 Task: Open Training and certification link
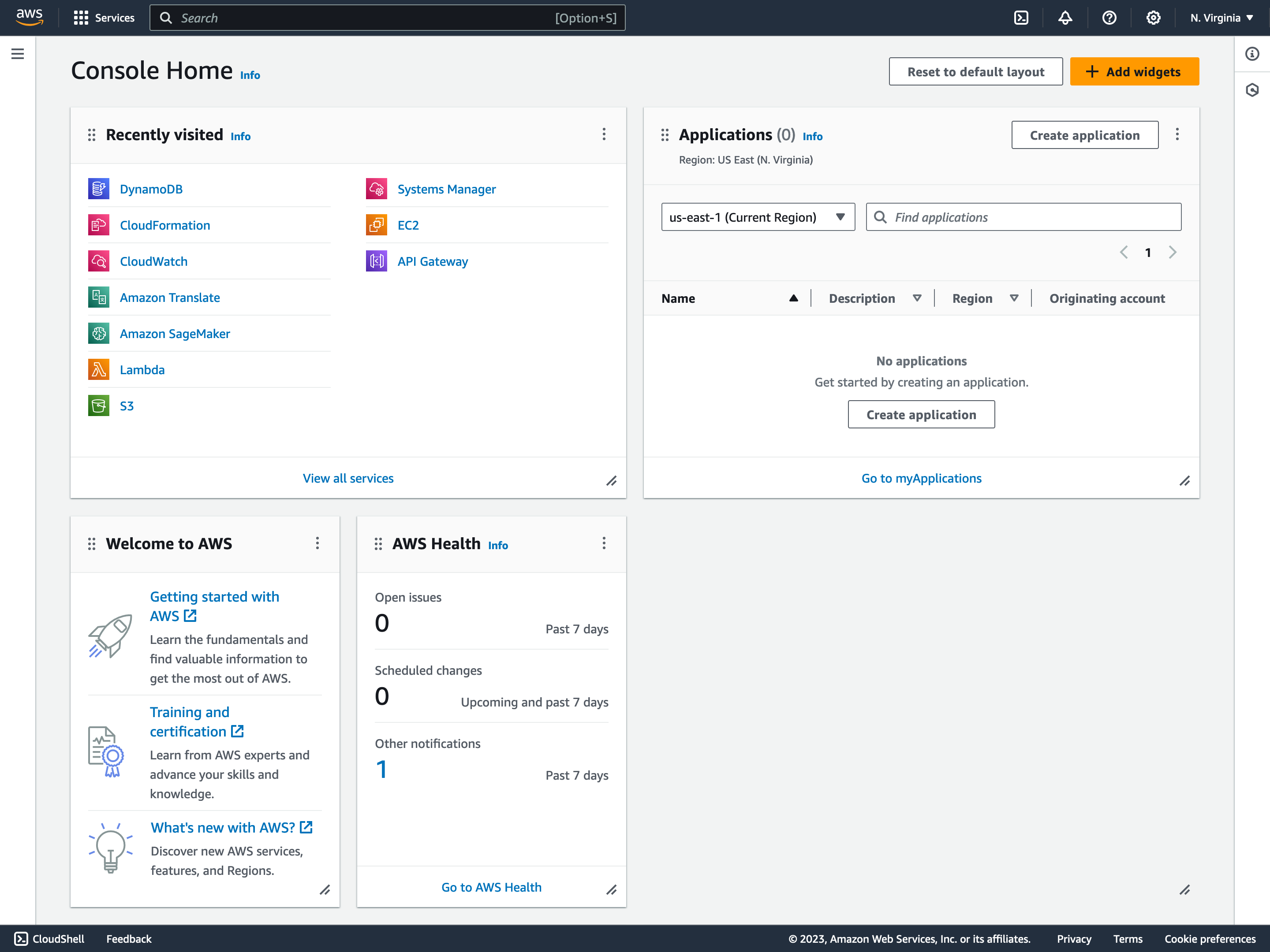pyautogui.click(x=197, y=721)
